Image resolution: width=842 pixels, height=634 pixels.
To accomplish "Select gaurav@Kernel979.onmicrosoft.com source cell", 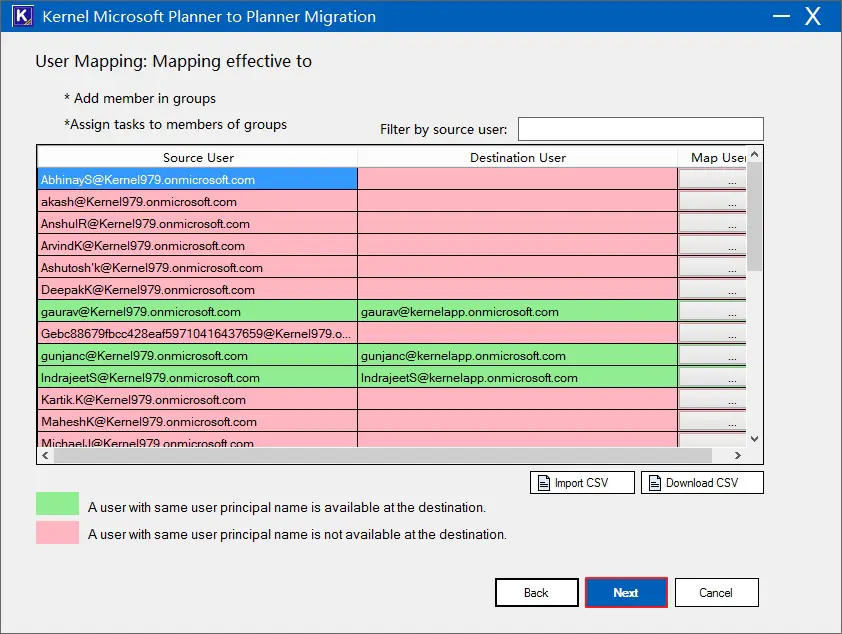I will [x=198, y=311].
